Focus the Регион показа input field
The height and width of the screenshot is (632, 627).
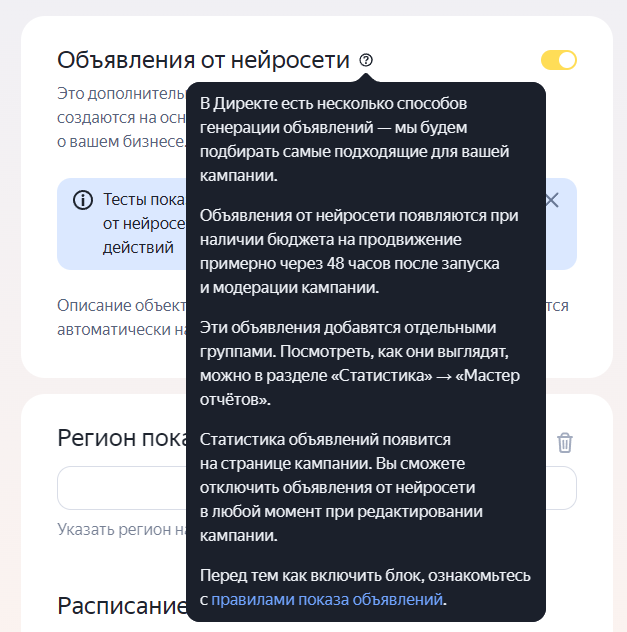click(x=120, y=488)
